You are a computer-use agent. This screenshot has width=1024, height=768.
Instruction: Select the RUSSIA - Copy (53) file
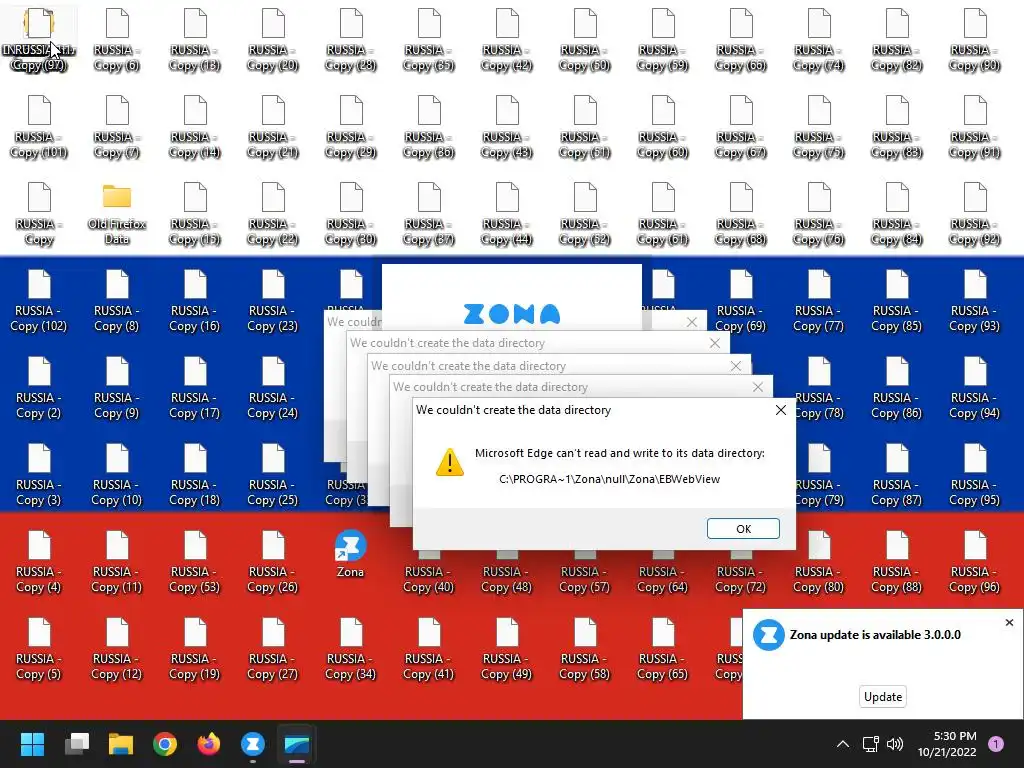pyautogui.click(x=195, y=562)
